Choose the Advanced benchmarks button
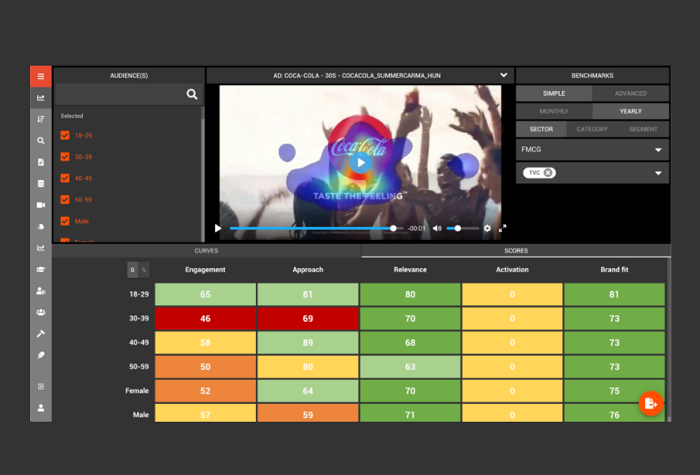 630,93
